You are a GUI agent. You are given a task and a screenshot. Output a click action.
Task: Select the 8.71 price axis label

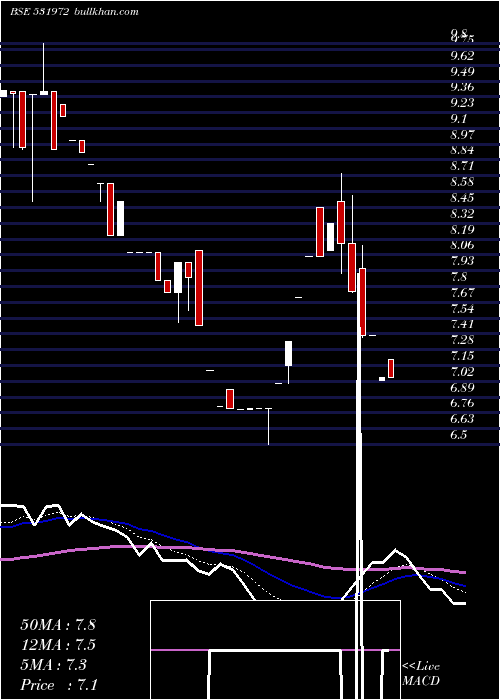click(x=462, y=166)
